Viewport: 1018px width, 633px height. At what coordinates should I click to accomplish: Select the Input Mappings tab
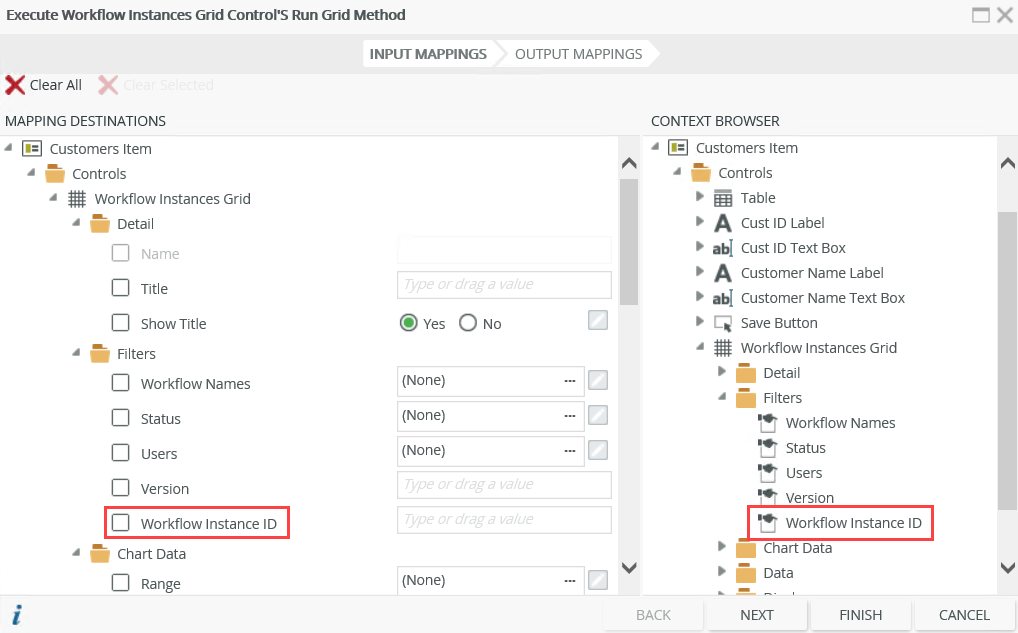coord(428,54)
